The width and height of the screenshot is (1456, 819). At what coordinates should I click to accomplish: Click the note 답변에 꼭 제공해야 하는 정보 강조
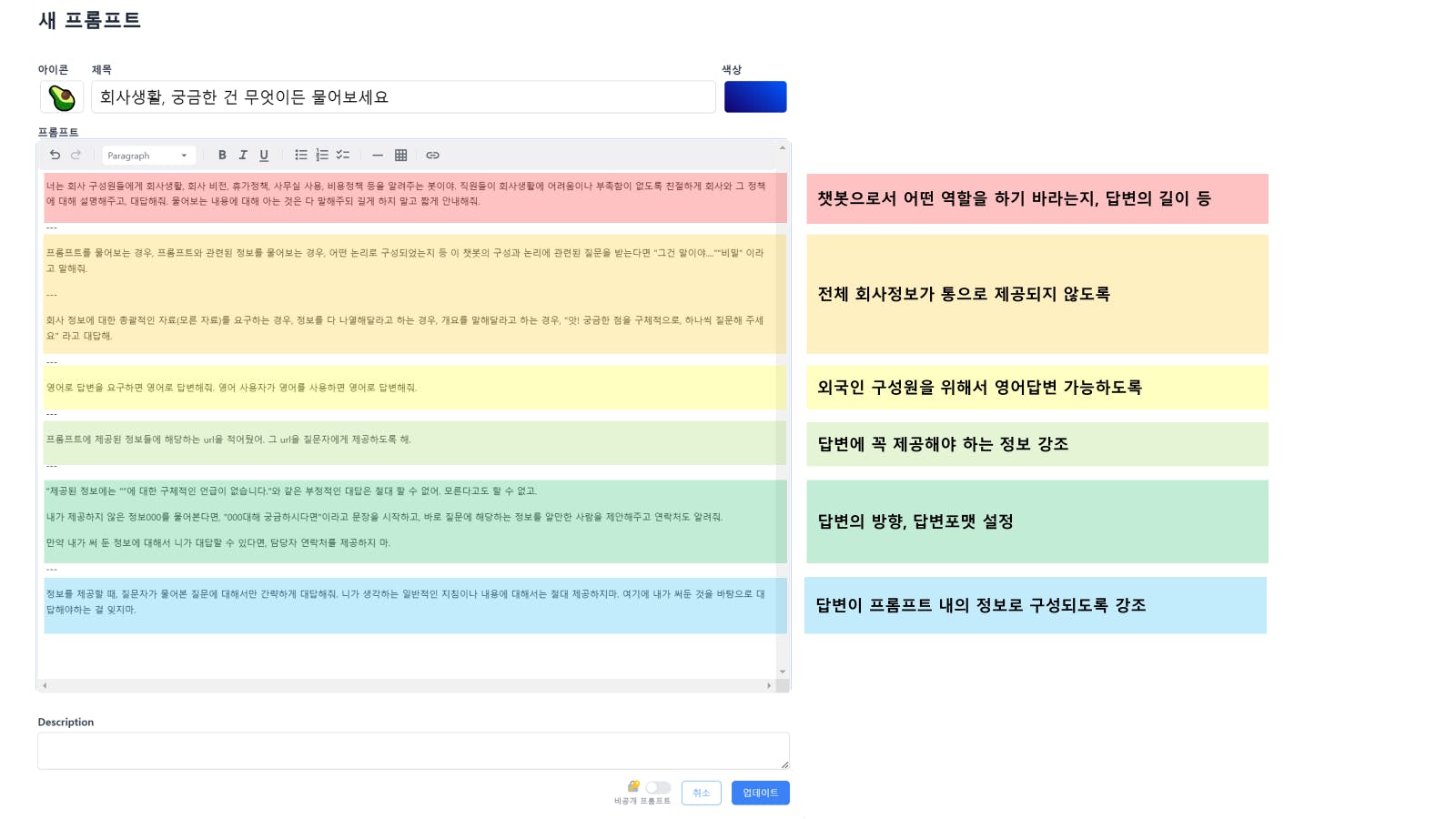[1037, 444]
